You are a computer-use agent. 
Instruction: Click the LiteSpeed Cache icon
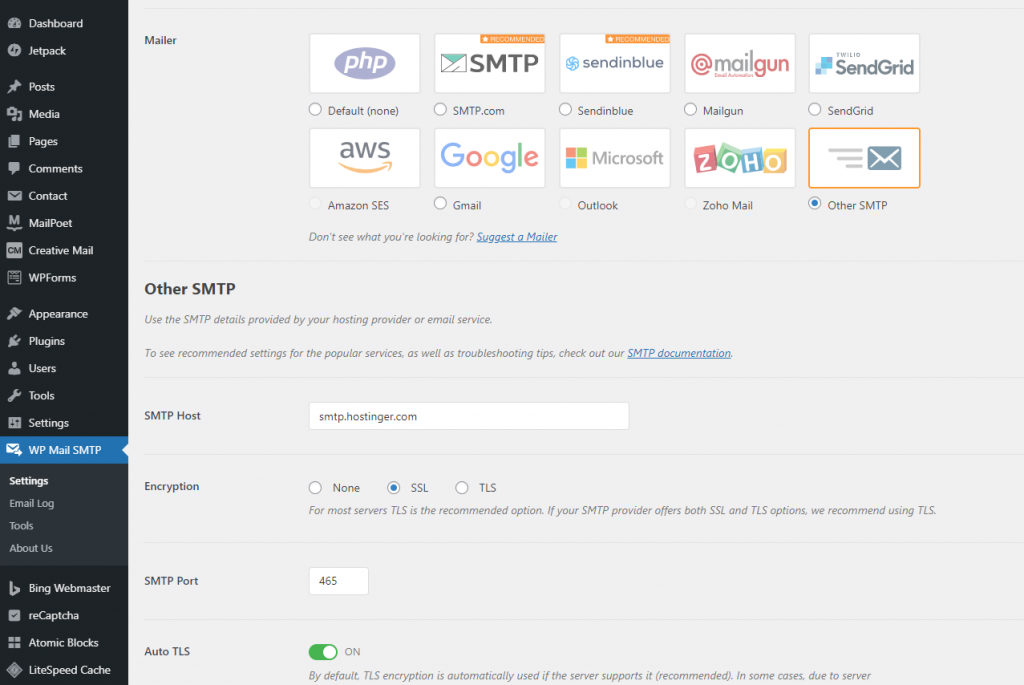pos(14,669)
